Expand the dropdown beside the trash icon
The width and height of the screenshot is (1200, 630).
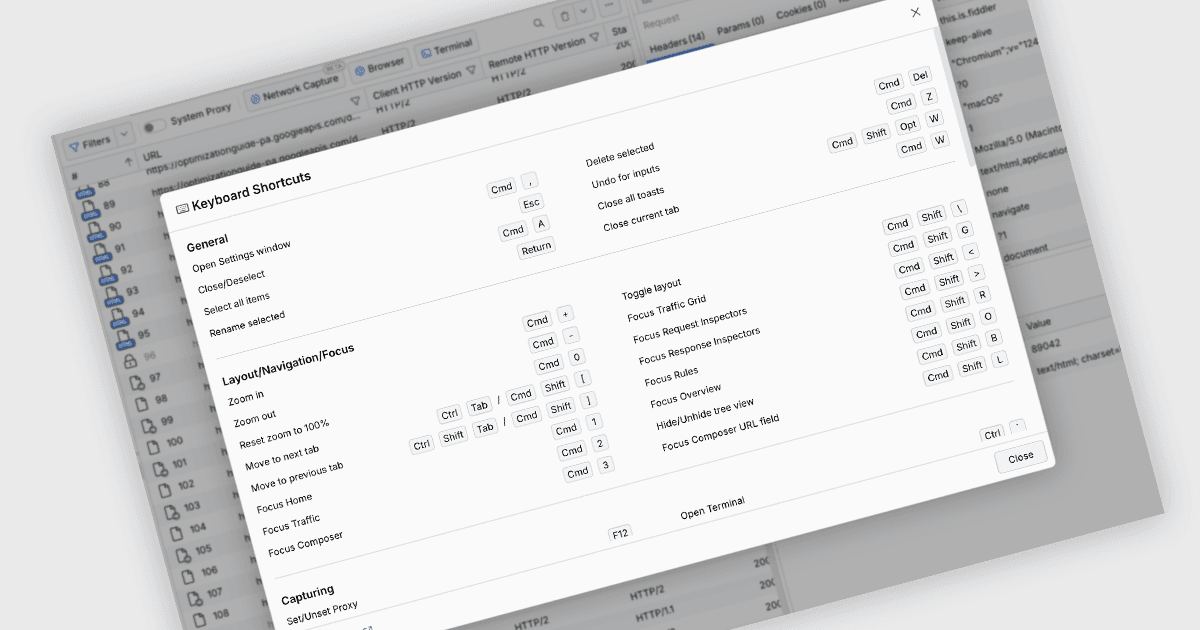click(585, 12)
